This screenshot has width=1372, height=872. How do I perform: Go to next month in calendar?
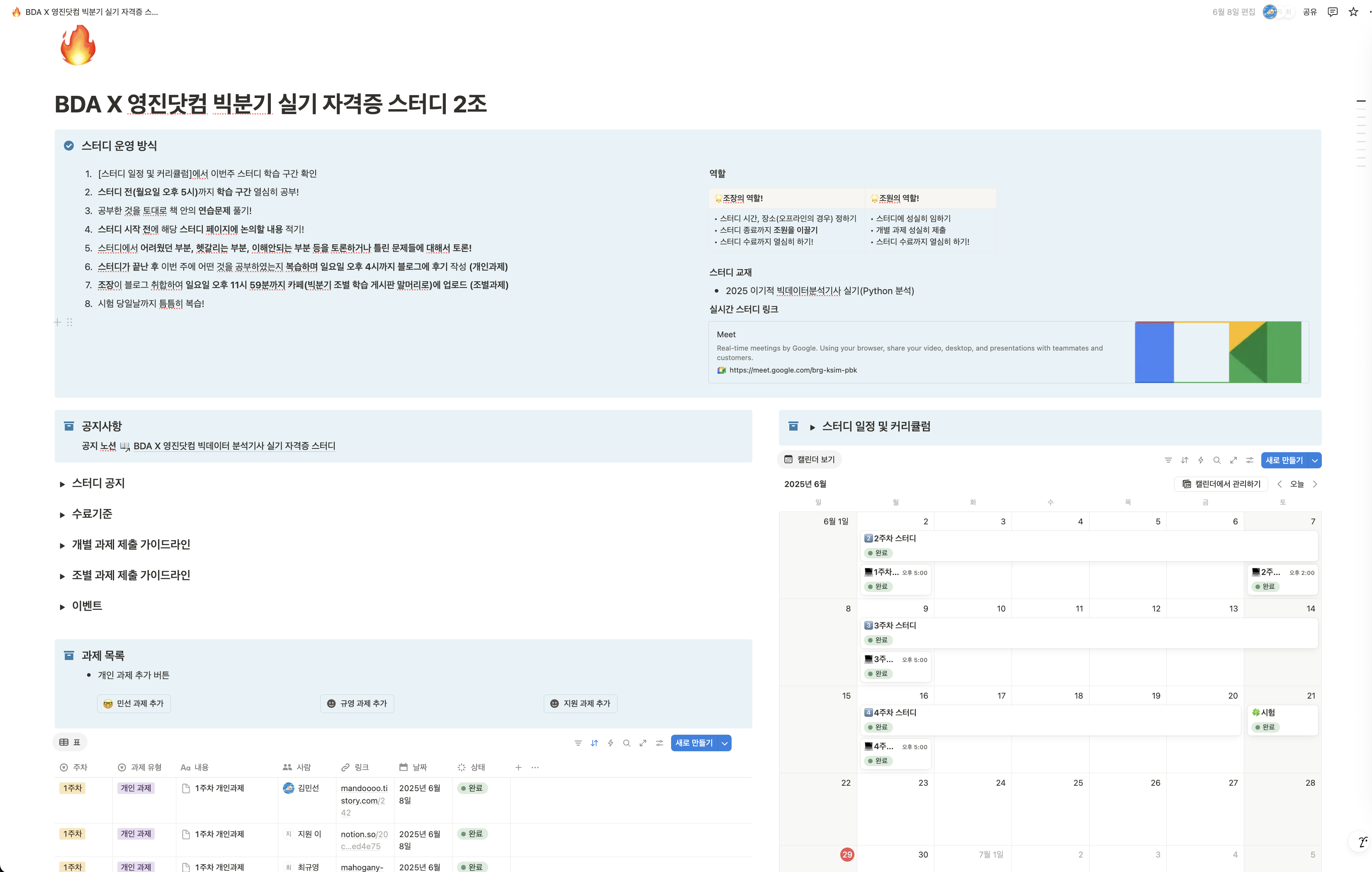click(1314, 484)
